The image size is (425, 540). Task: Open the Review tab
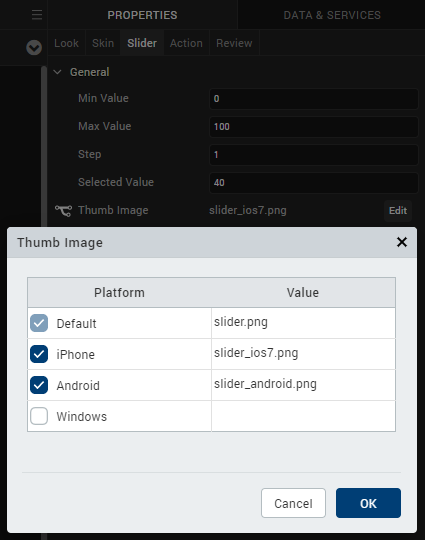click(x=234, y=43)
